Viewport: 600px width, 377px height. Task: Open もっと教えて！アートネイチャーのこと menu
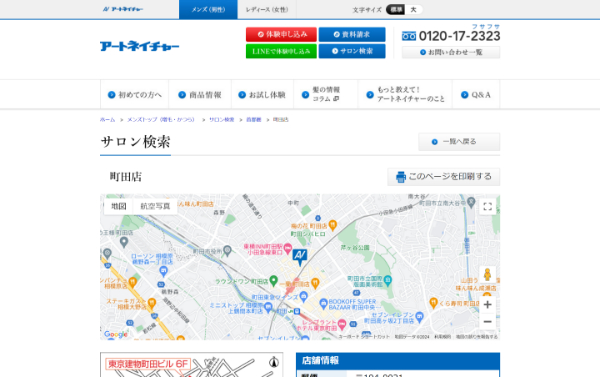point(405,95)
